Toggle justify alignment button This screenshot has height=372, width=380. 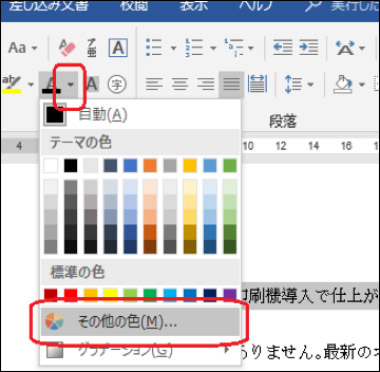[231, 84]
